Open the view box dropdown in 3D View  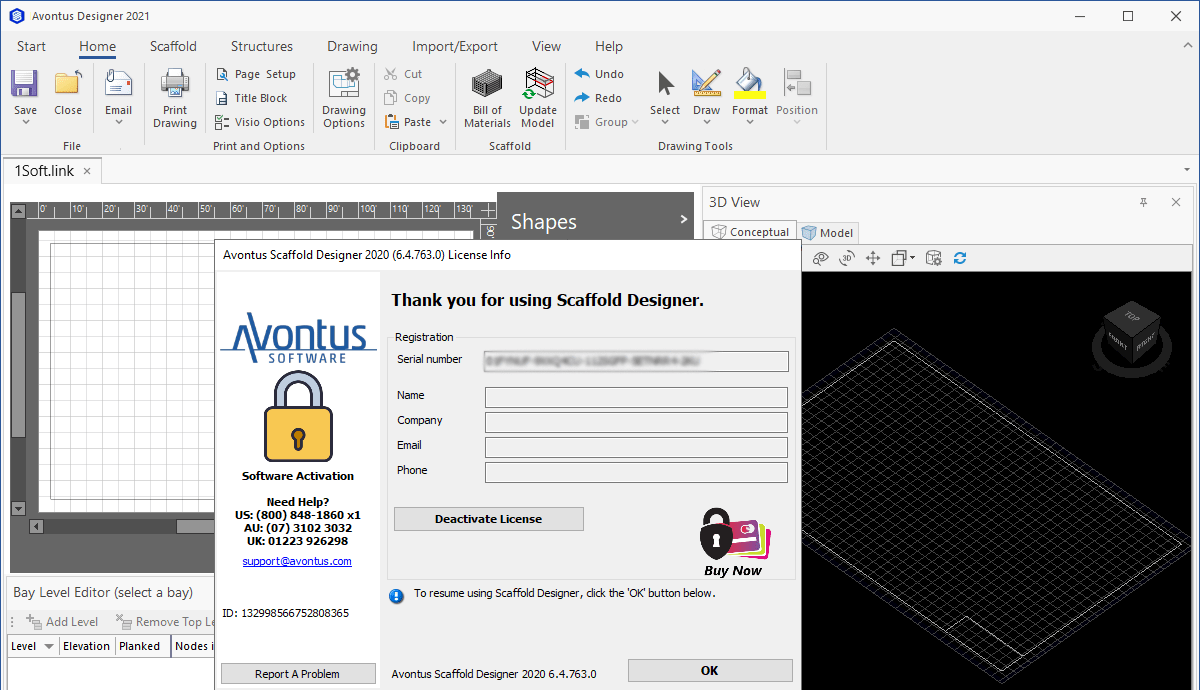pos(912,258)
